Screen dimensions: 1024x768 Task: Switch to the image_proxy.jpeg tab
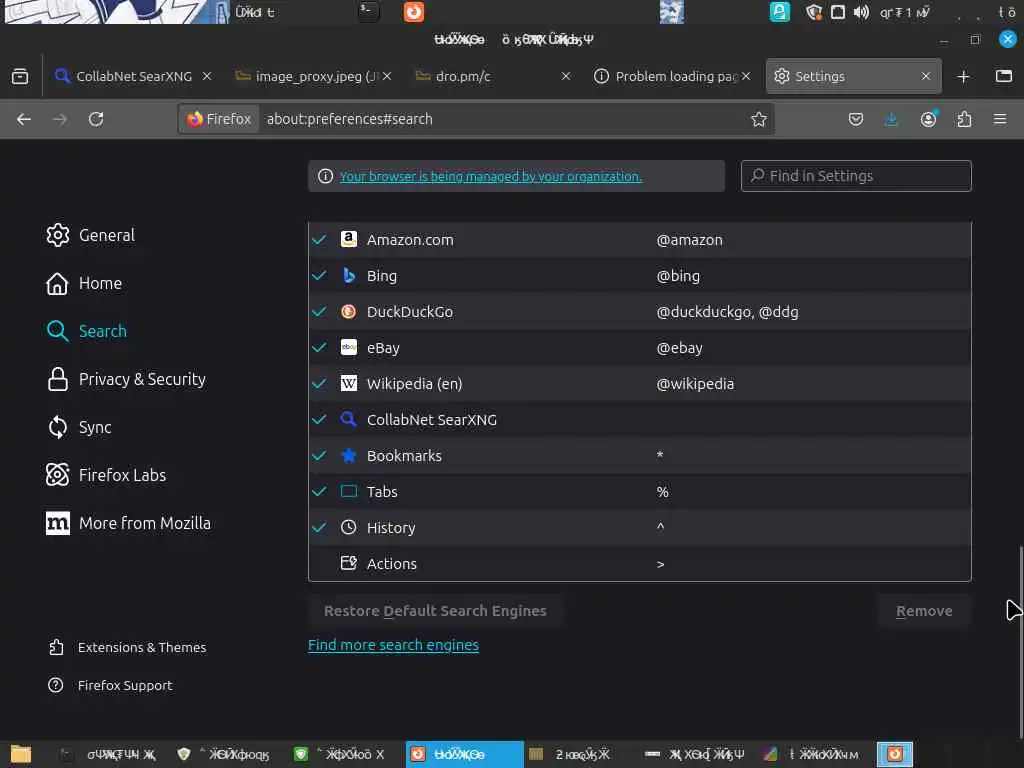click(x=313, y=76)
